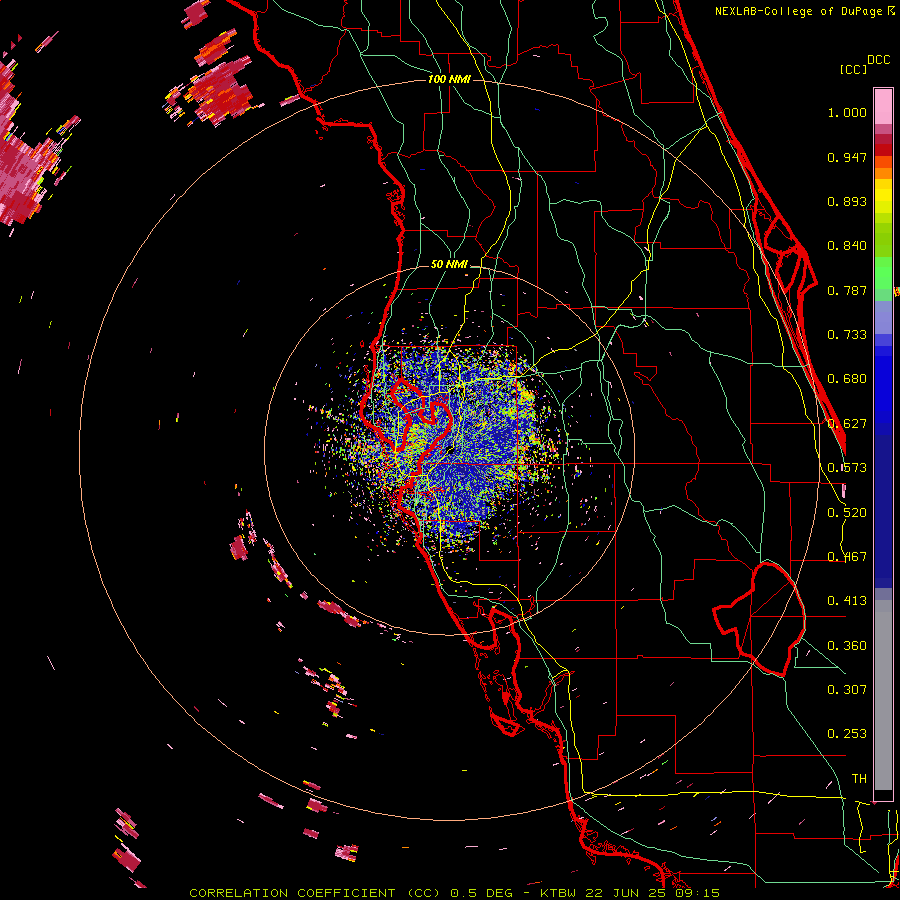900x900 pixels.
Task: Click the [CC] unit label
Action: 853,69
